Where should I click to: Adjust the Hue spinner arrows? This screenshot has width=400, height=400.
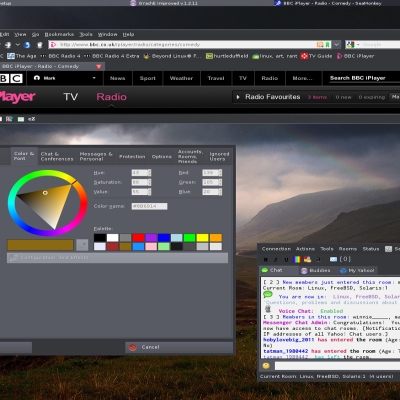[149, 173]
